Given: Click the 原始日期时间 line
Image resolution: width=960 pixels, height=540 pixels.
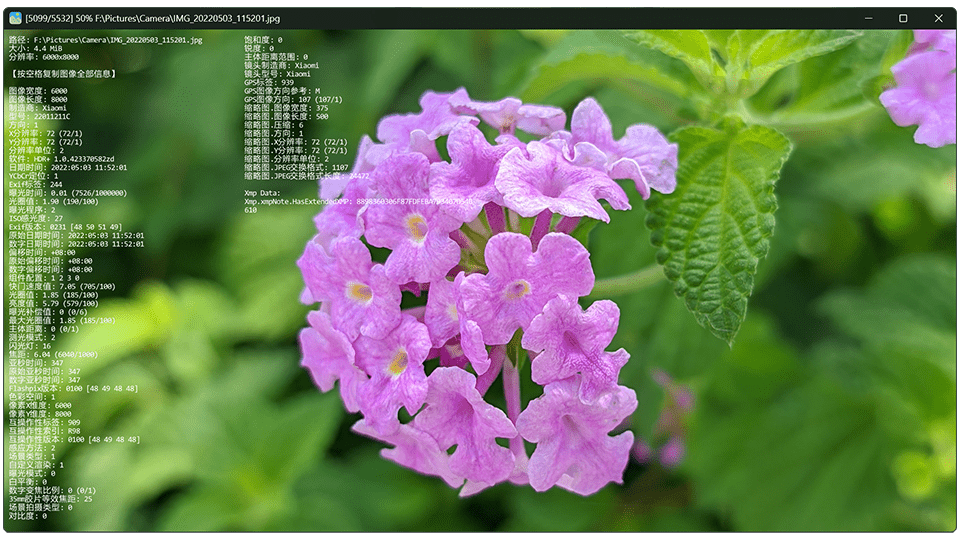Looking at the screenshot, I should coord(77,235).
